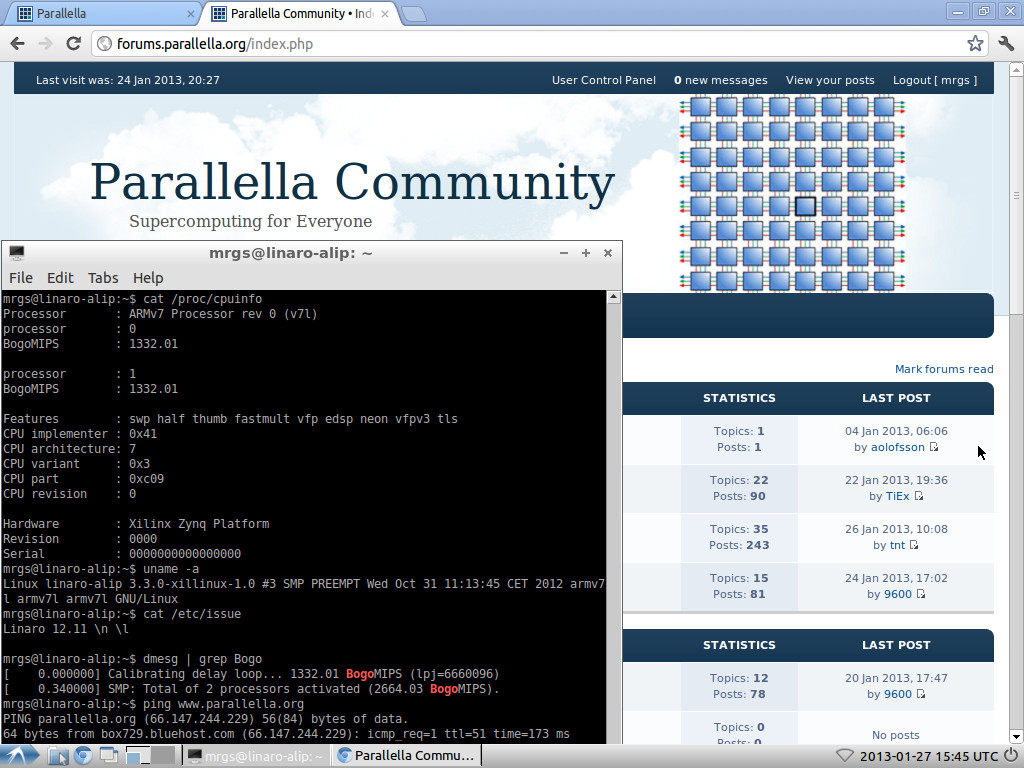Open the terminal Tabs menu
The width and height of the screenshot is (1024, 768).
(103, 278)
